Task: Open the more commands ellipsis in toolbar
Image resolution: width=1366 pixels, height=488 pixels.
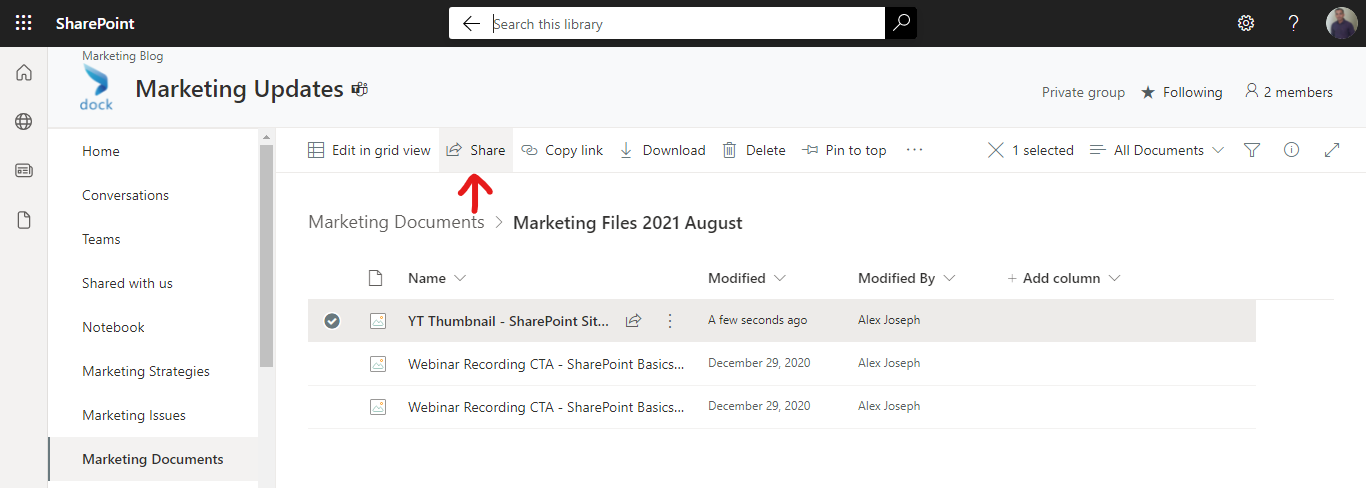Action: coord(914,150)
